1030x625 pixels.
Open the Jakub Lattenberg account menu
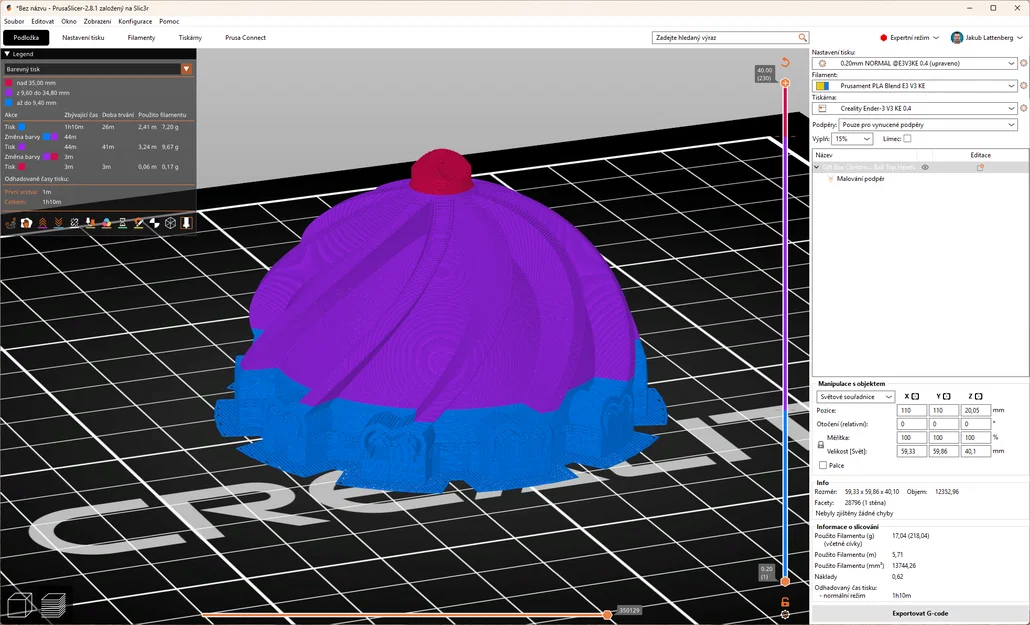[987, 37]
